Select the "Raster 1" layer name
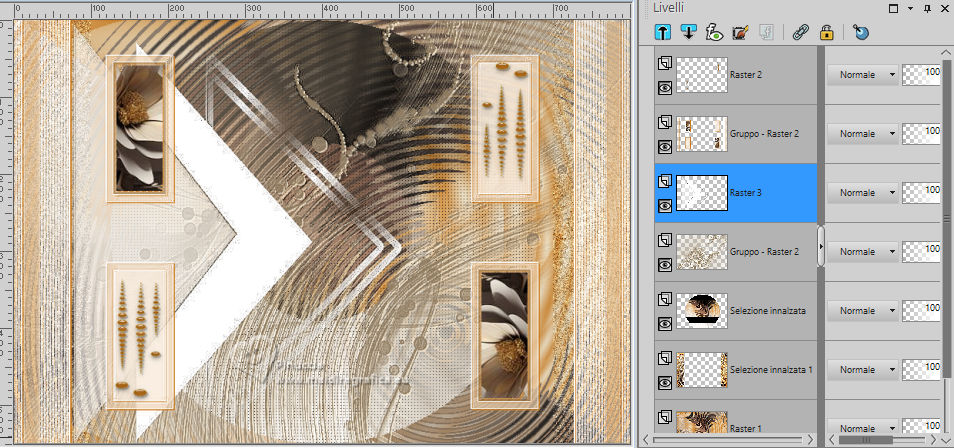This screenshot has width=954, height=448. coord(745,429)
